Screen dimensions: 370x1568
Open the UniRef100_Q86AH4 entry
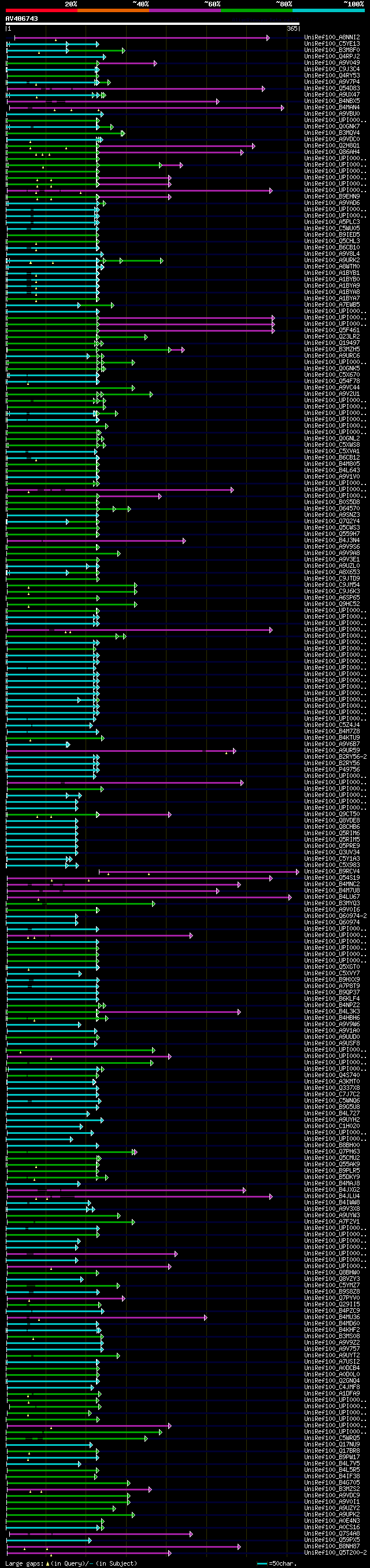pyautogui.click(x=332, y=152)
